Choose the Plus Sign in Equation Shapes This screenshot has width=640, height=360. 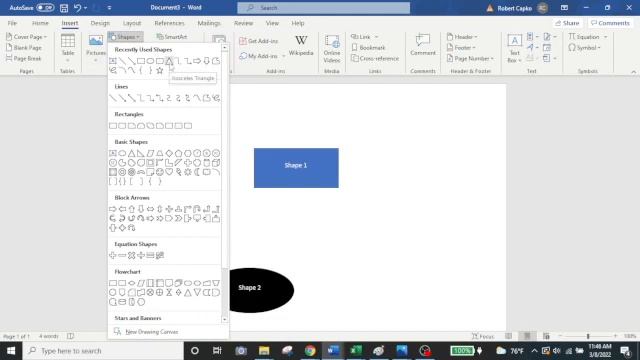[113, 256]
